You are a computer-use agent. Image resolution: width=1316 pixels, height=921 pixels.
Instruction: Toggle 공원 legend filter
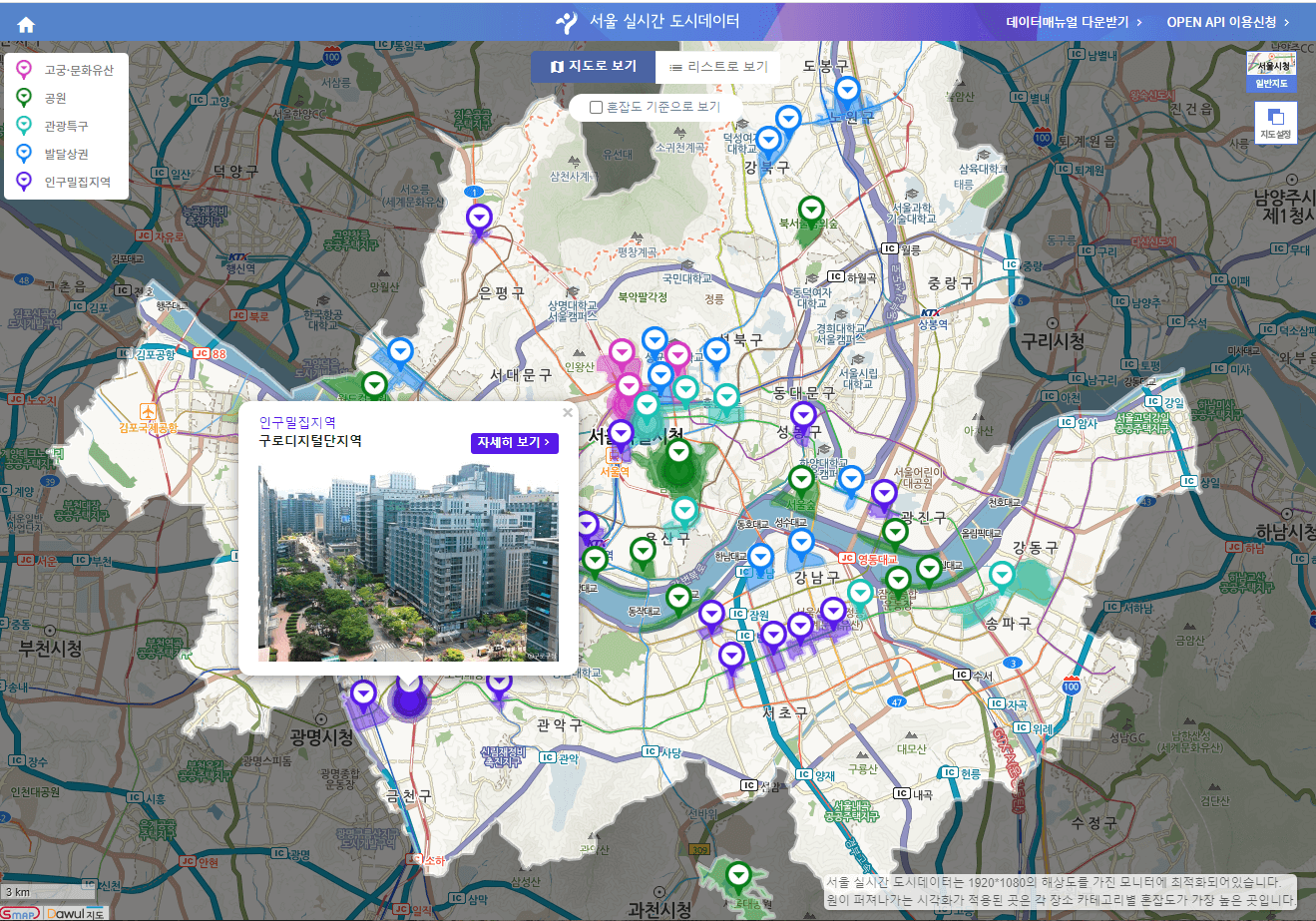click(41, 98)
